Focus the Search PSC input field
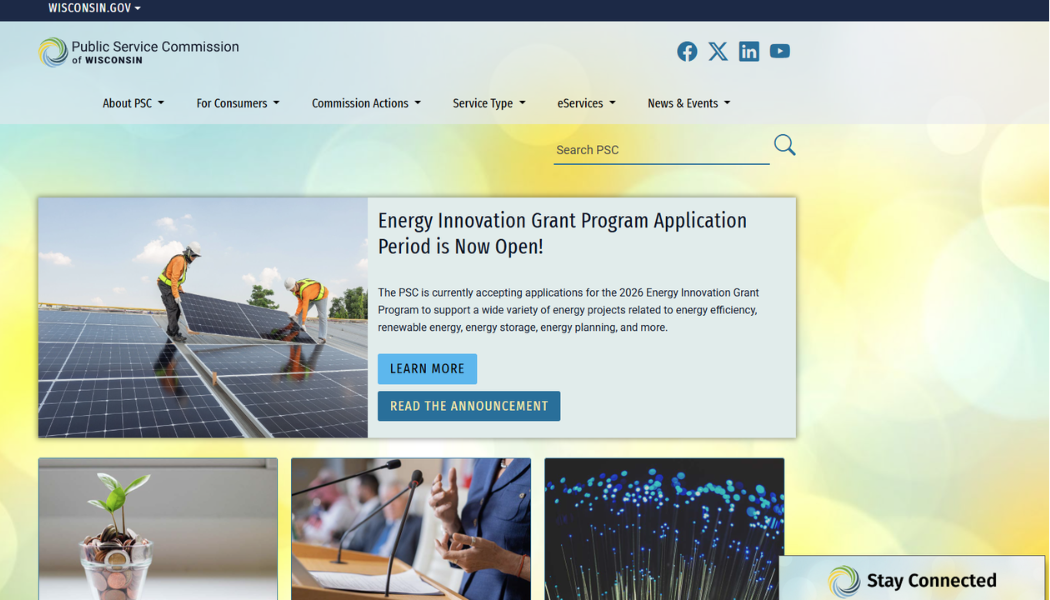Screen dimensions: 1050x600 [x=662, y=150]
